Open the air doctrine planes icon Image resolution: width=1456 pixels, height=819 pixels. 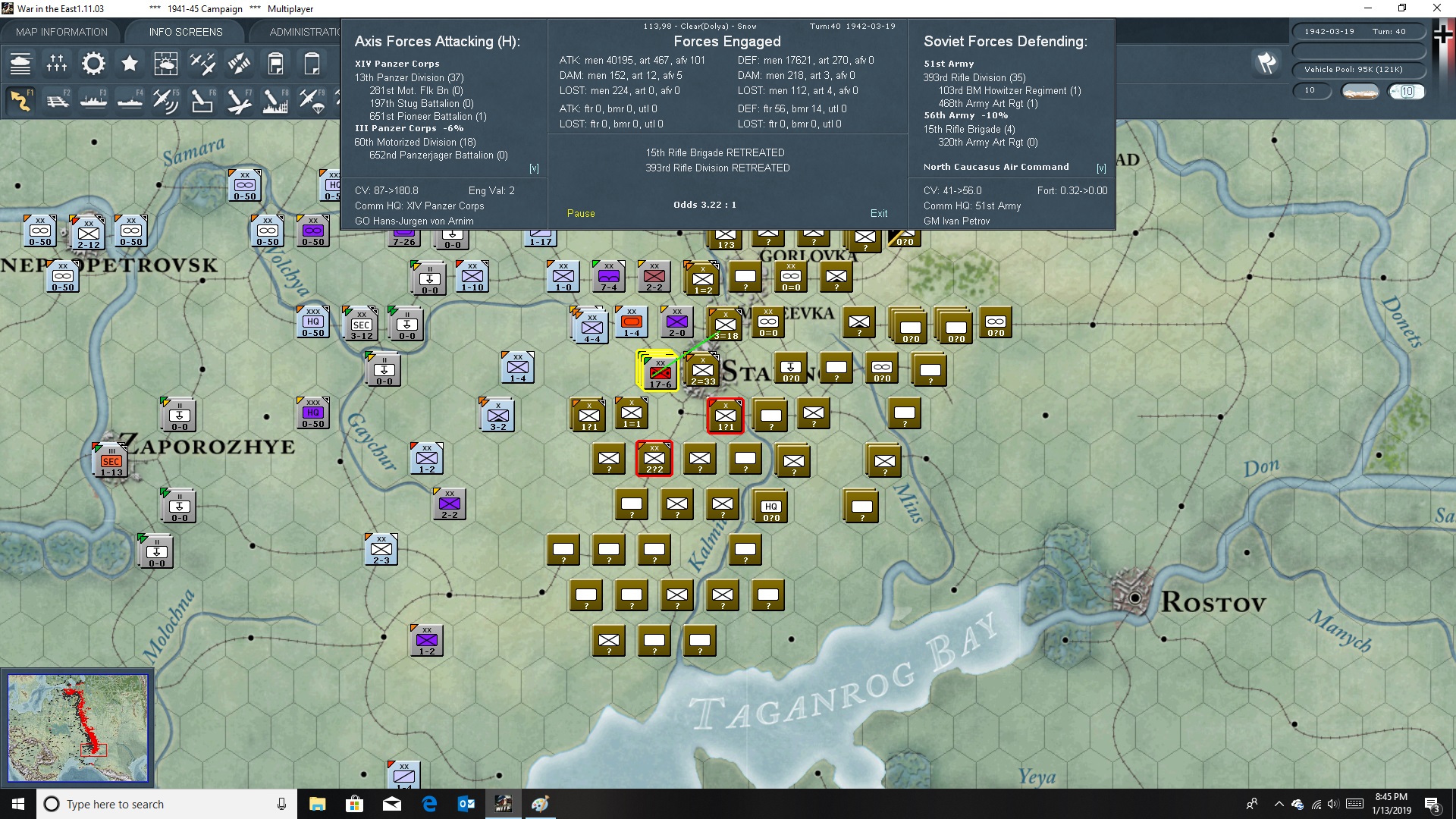202,64
